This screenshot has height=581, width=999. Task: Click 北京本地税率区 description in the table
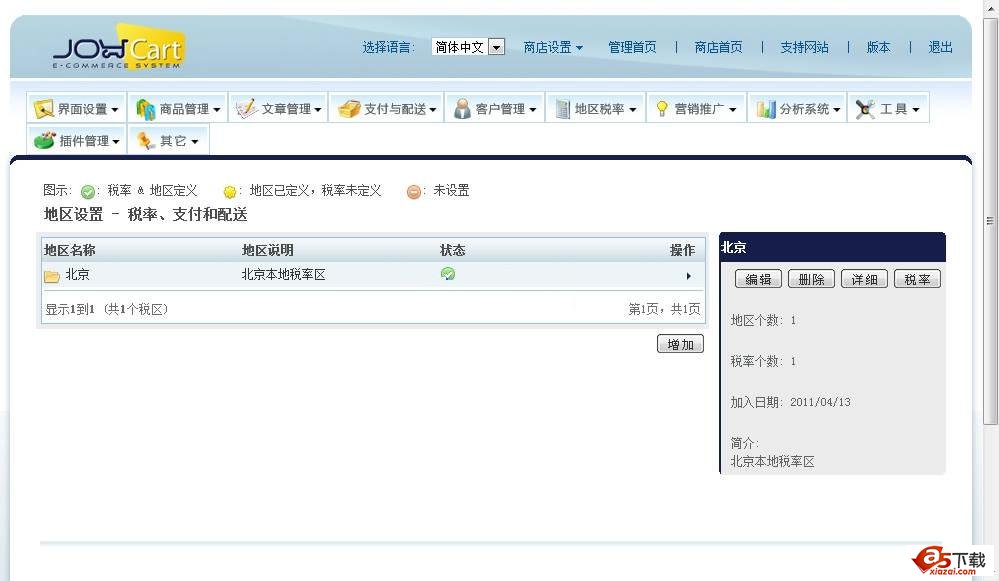coord(284,275)
